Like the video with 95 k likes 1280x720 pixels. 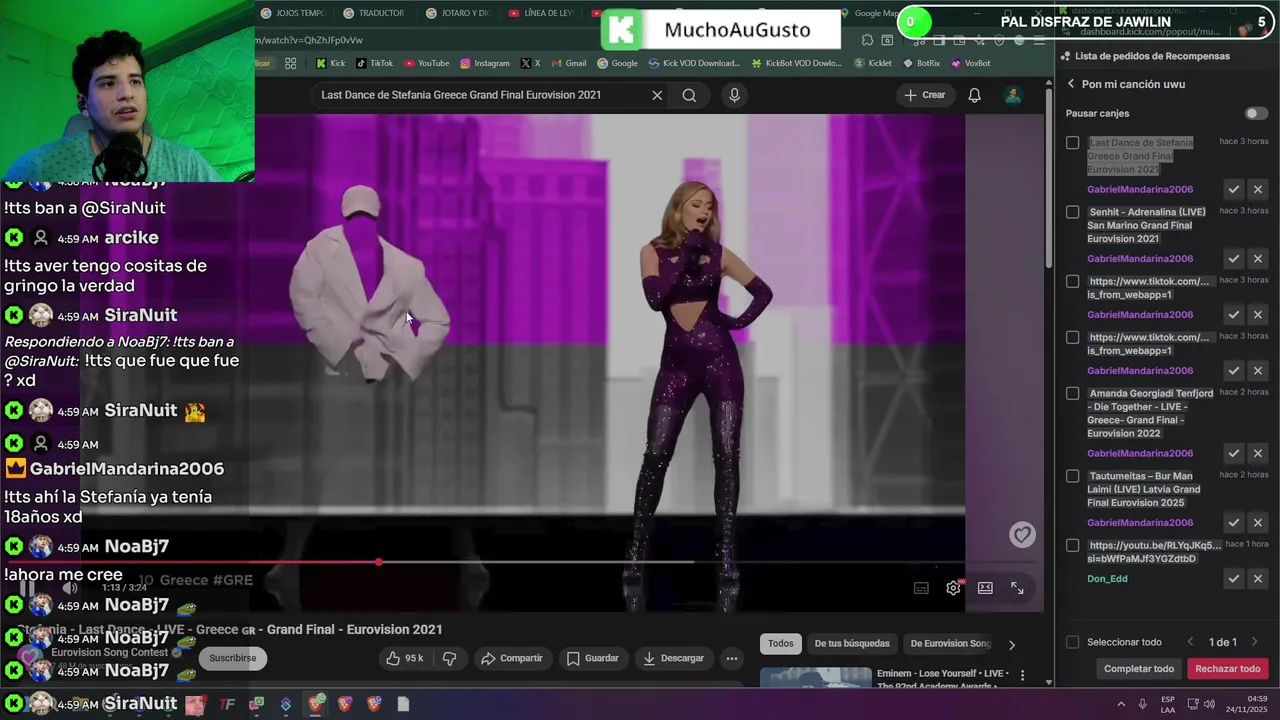tap(404, 658)
